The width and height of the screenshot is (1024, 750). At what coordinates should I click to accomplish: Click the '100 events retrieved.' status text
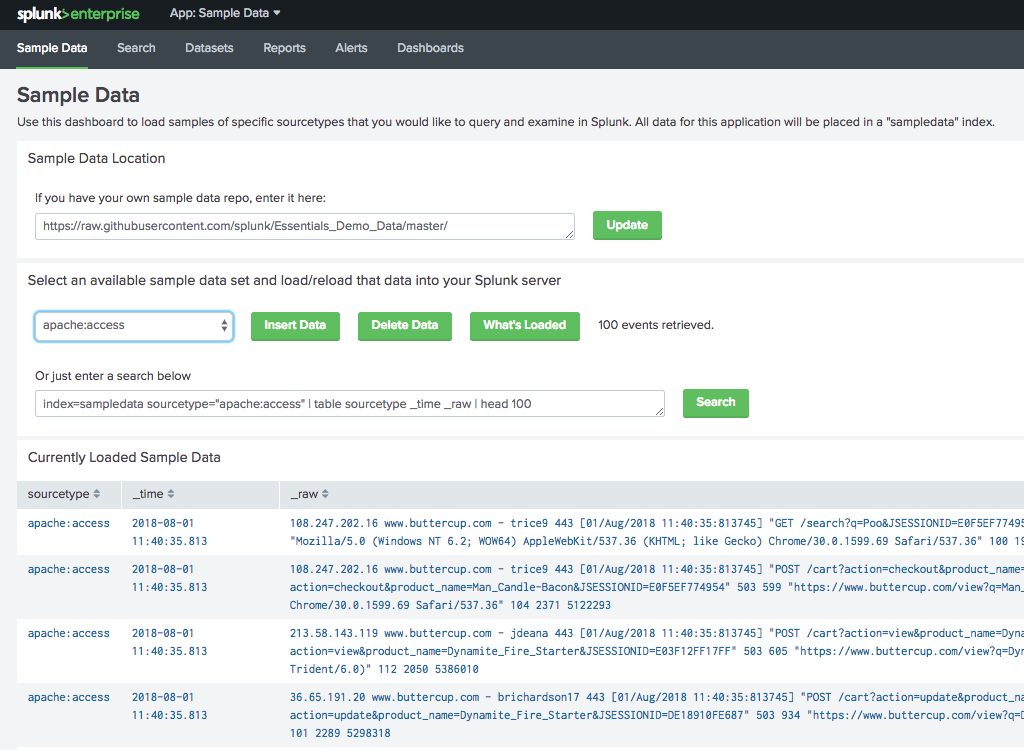tap(656, 325)
